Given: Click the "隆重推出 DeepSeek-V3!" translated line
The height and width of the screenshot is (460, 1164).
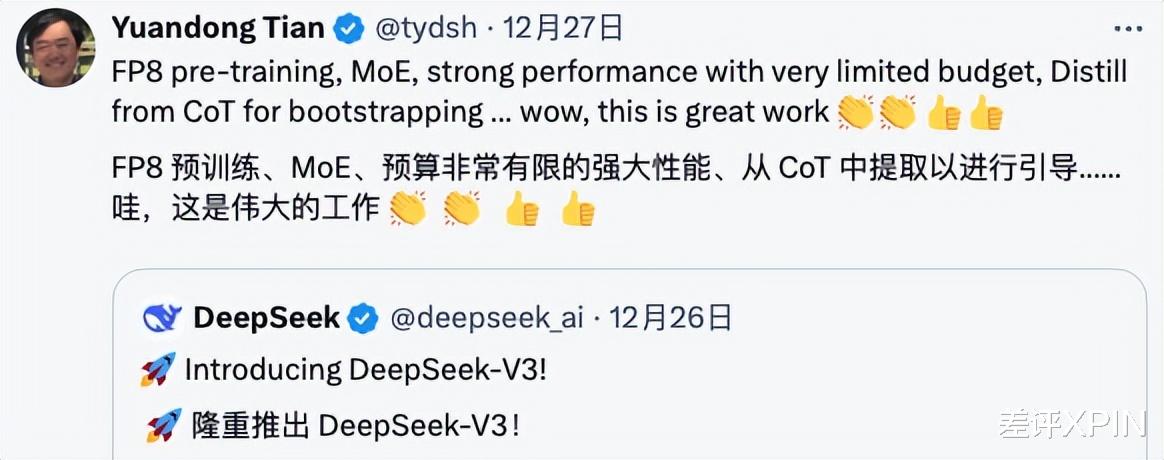Looking at the screenshot, I should (355, 426).
